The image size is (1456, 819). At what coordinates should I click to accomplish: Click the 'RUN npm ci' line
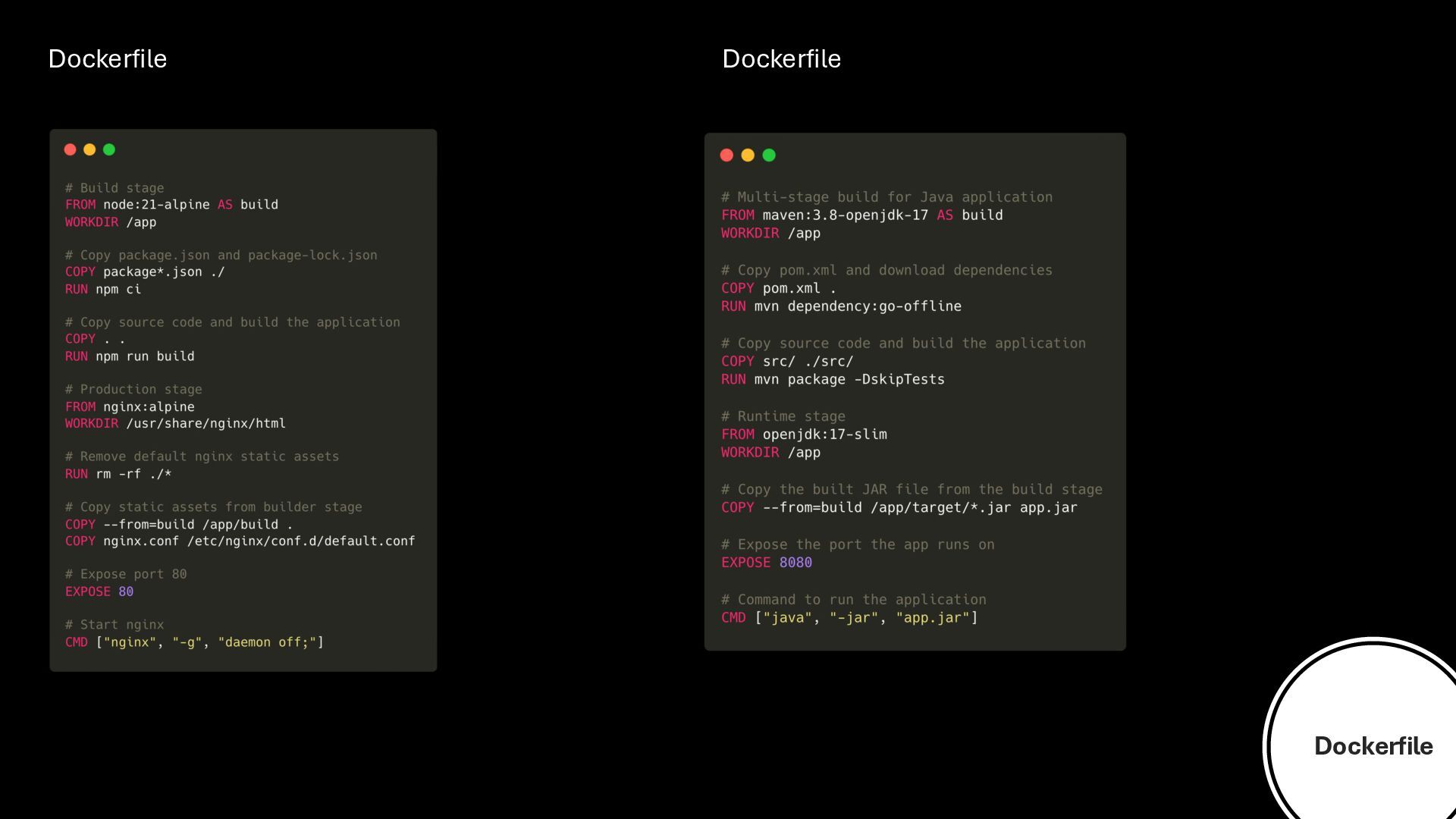pyautogui.click(x=103, y=289)
